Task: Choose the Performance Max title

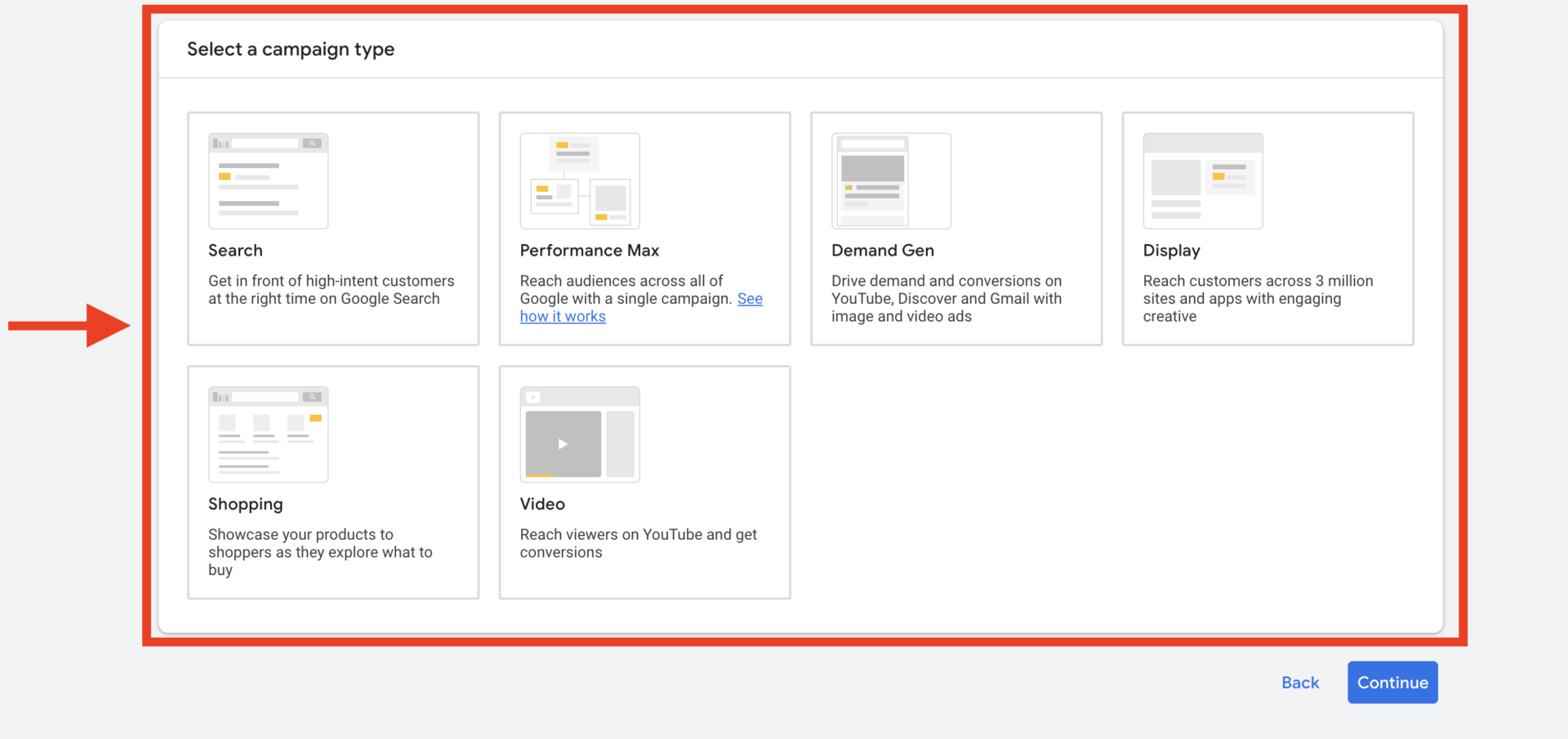Action: coord(590,251)
